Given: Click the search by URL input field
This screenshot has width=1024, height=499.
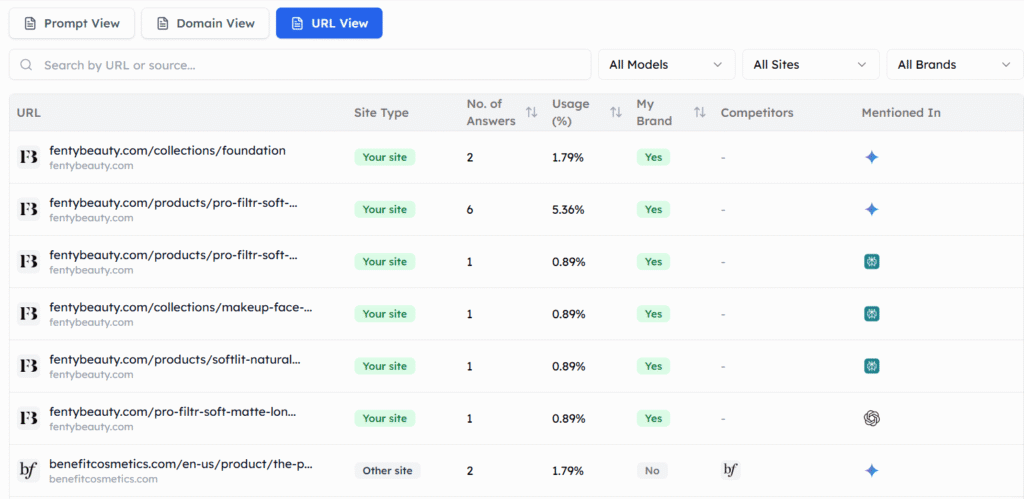Looking at the screenshot, I should click(300, 65).
